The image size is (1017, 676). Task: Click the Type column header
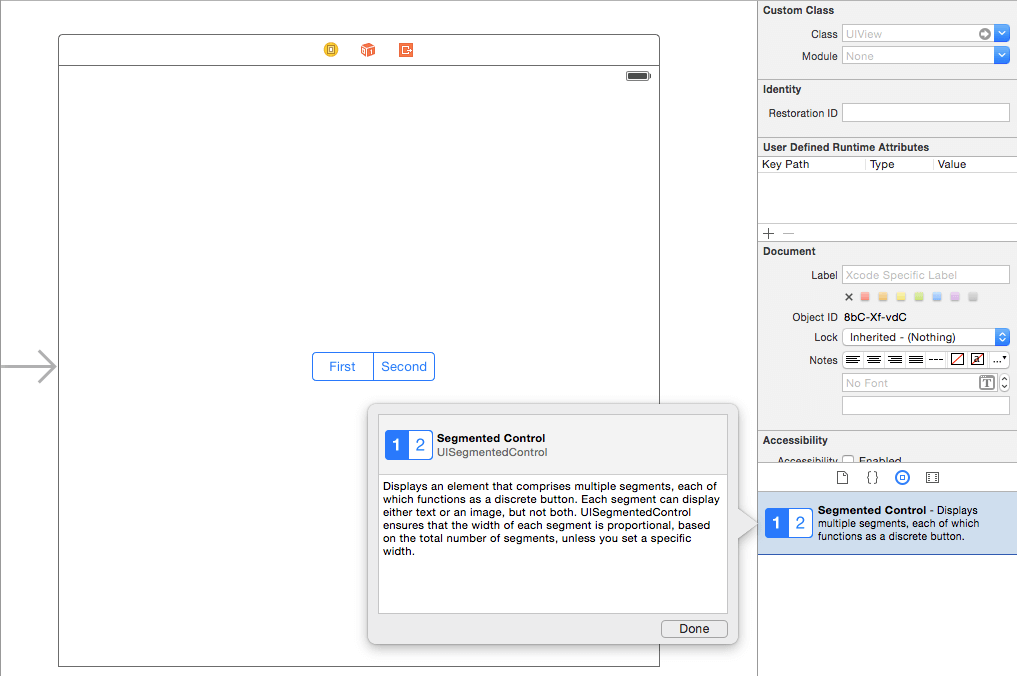pyautogui.click(x=899, y=164)
